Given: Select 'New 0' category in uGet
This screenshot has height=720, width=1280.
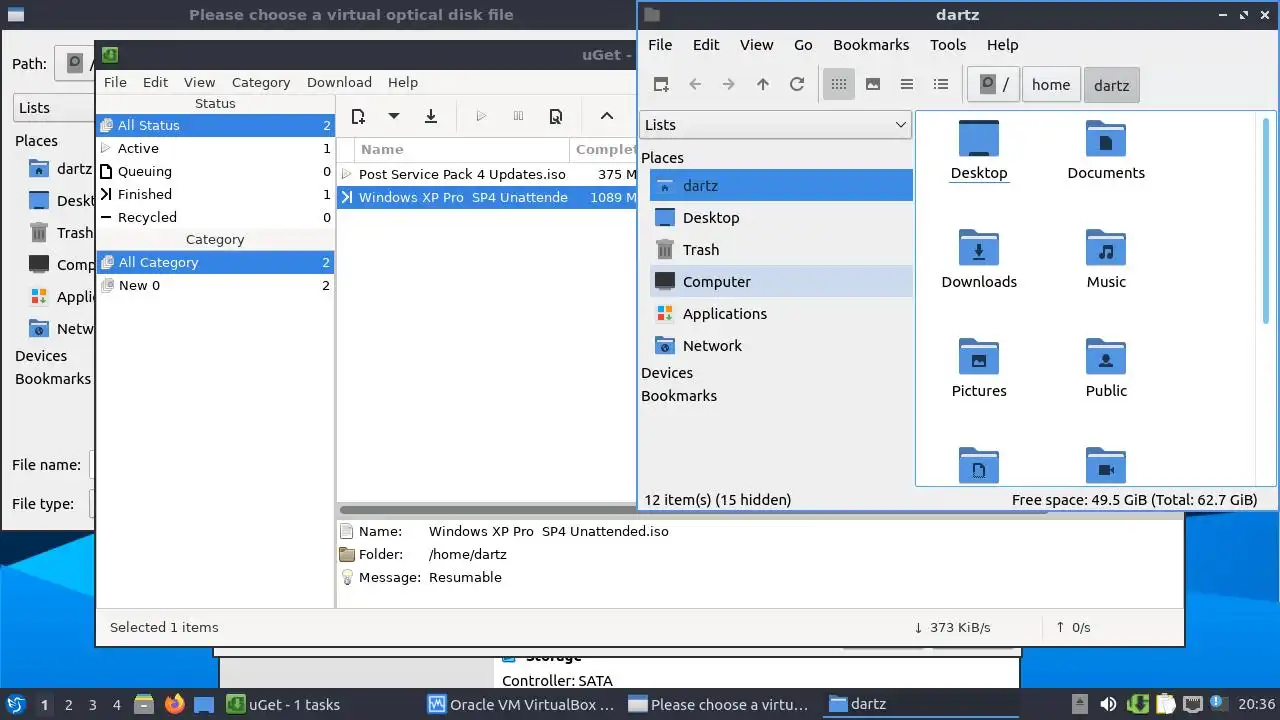Looking at the screenshot, I should point(215,285).
